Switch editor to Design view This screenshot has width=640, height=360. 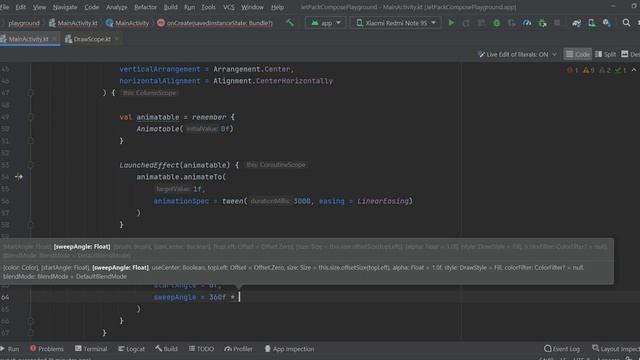(x=631, y=54)
